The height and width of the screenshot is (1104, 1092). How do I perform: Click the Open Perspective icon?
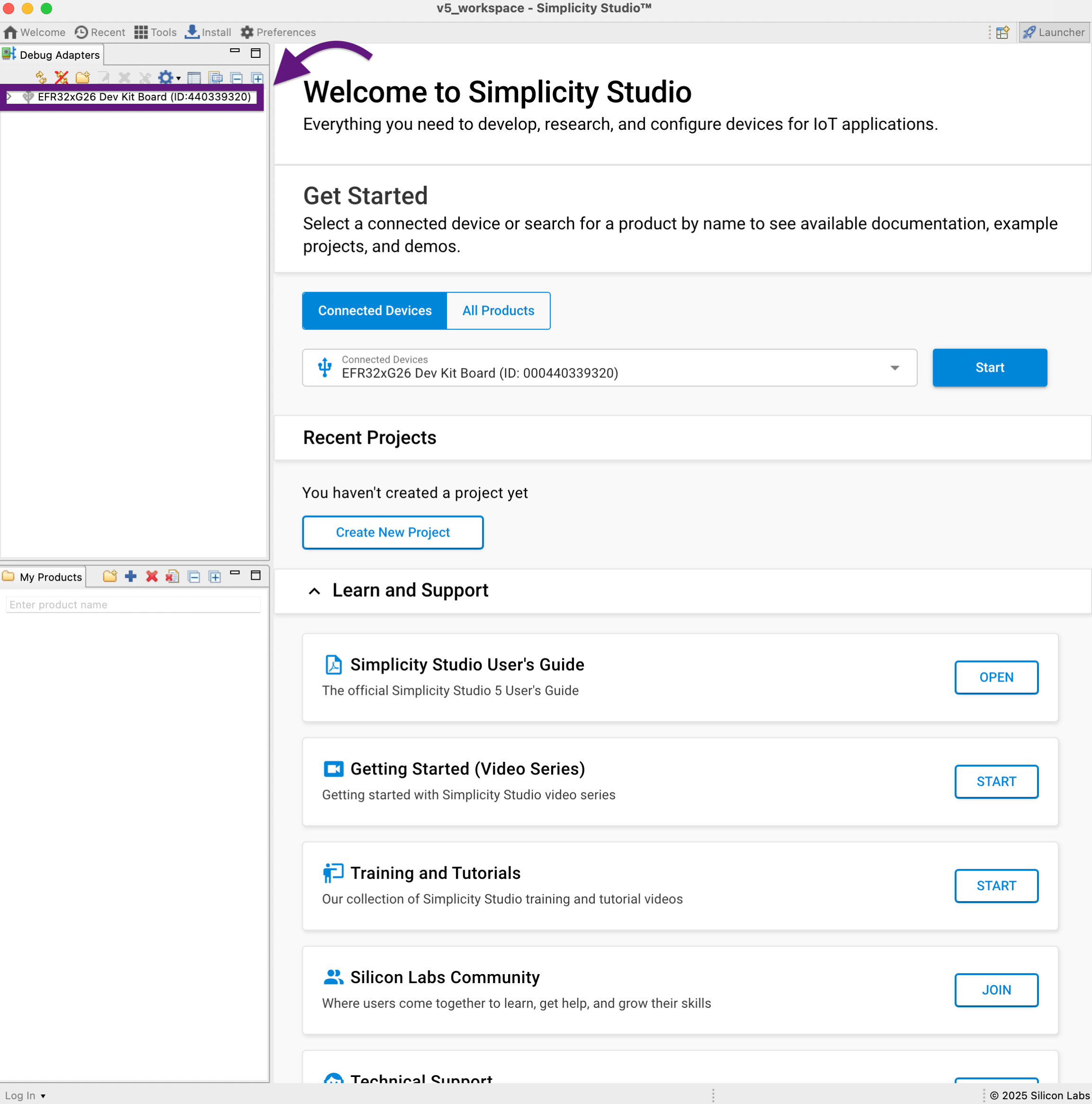pyautogui.click(x=1003, y=33)
